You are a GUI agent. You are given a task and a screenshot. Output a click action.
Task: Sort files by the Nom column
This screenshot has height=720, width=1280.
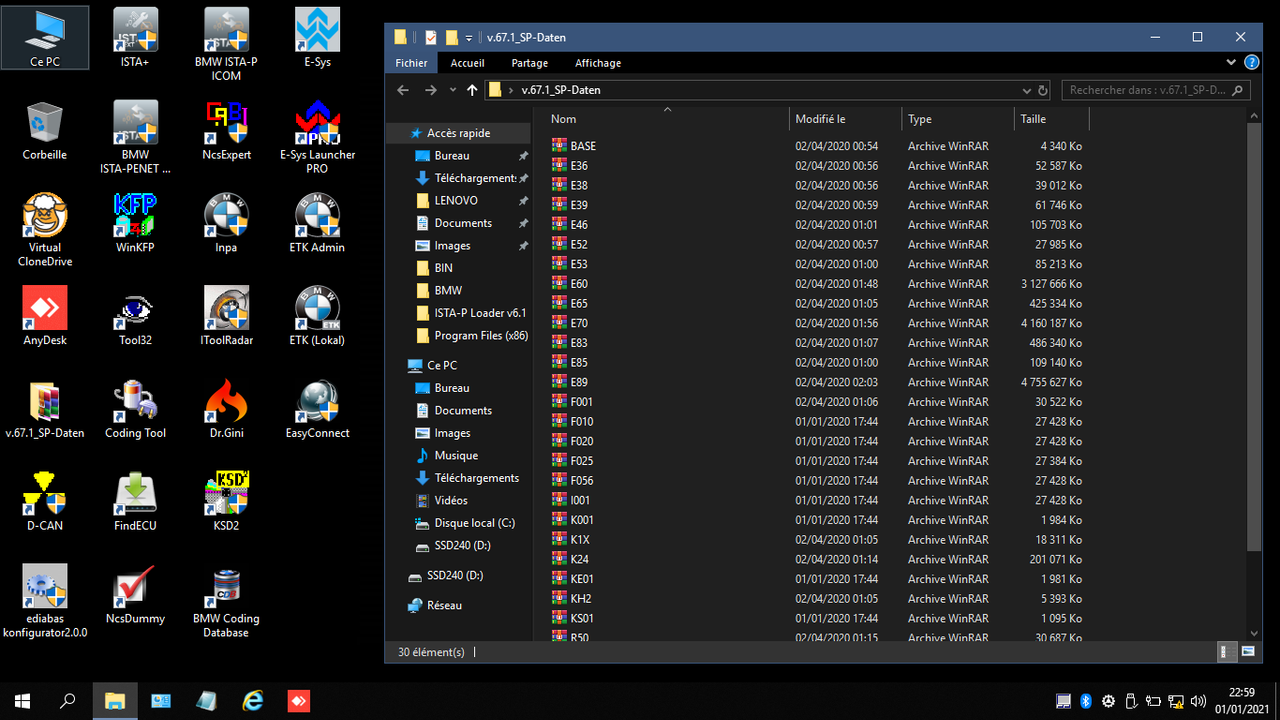pos(667,119)
